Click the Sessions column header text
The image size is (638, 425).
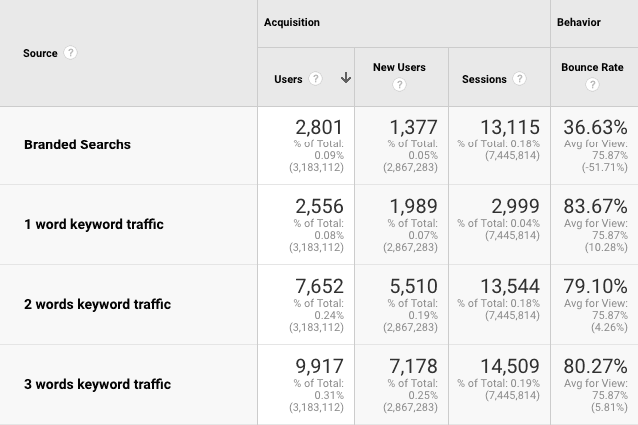[484, 79]
